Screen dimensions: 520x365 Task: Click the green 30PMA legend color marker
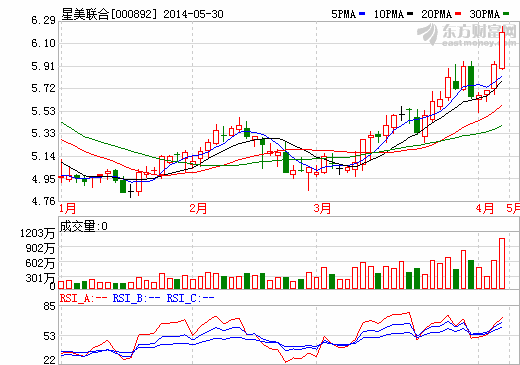click(506, 14)
